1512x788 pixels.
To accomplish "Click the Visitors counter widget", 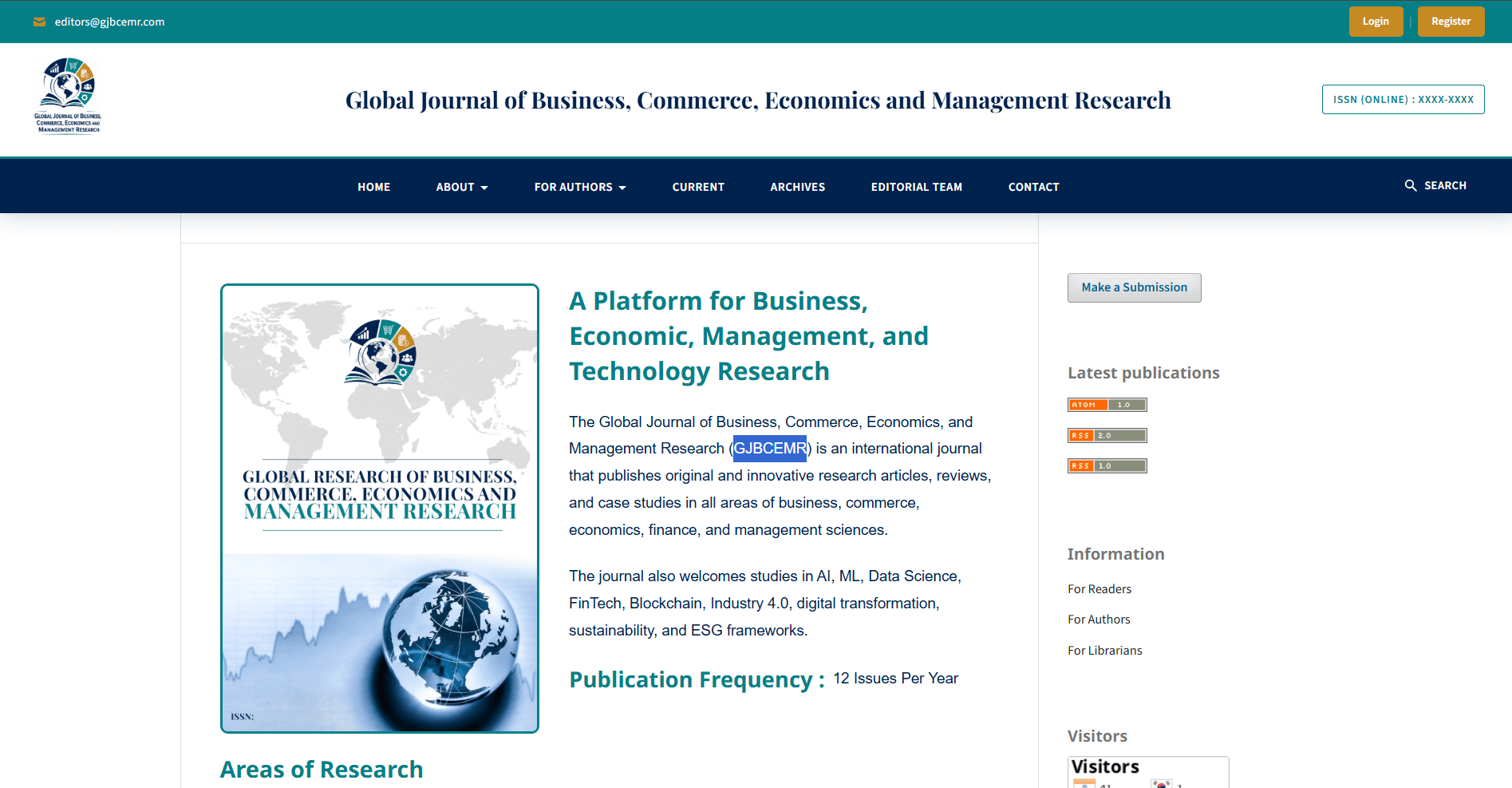I will click(1148, 772).
